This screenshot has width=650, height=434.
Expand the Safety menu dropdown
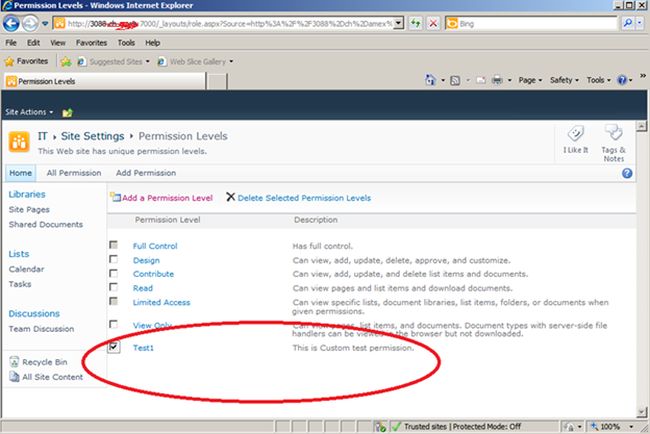[x=564, y=80]
